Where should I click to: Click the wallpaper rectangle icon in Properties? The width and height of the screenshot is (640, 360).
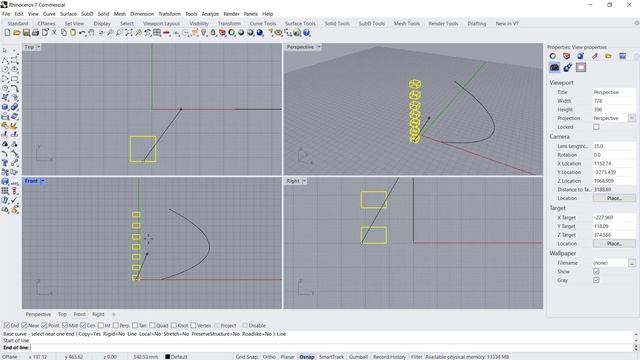[581, 67]
